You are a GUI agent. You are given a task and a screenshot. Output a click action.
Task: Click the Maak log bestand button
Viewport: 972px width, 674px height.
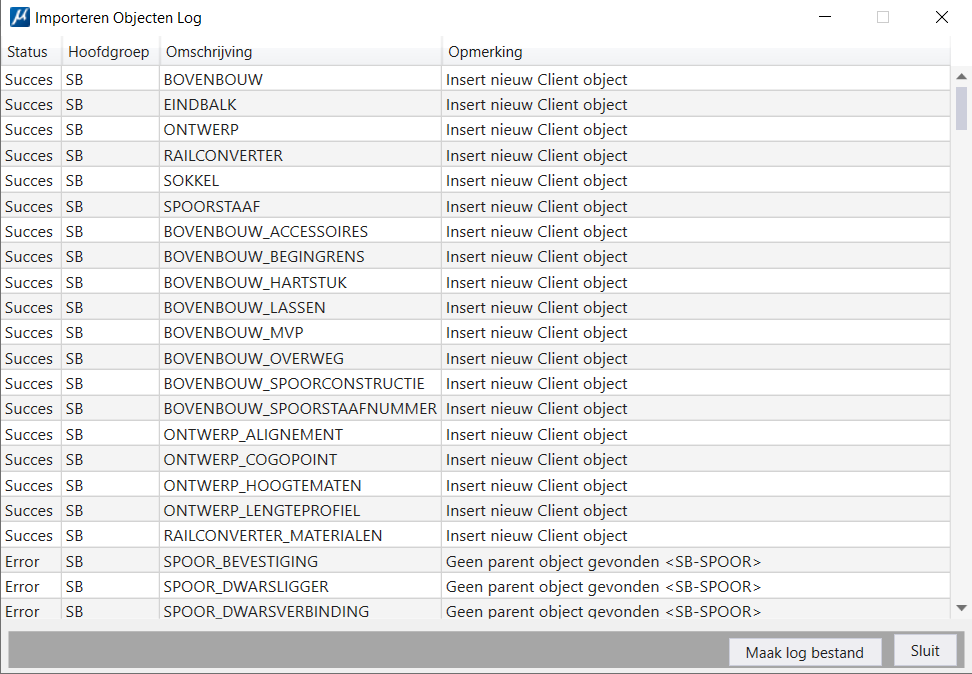[x=804, y=652]
